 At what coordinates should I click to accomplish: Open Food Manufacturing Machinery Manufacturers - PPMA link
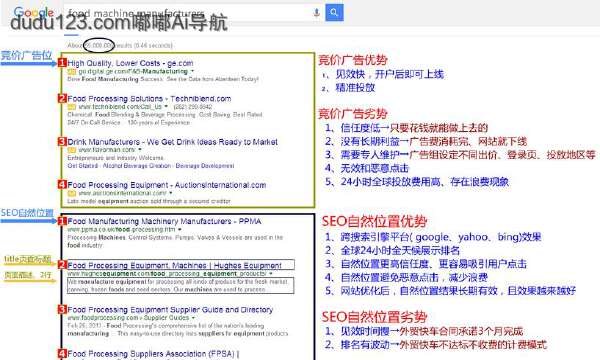165,221
